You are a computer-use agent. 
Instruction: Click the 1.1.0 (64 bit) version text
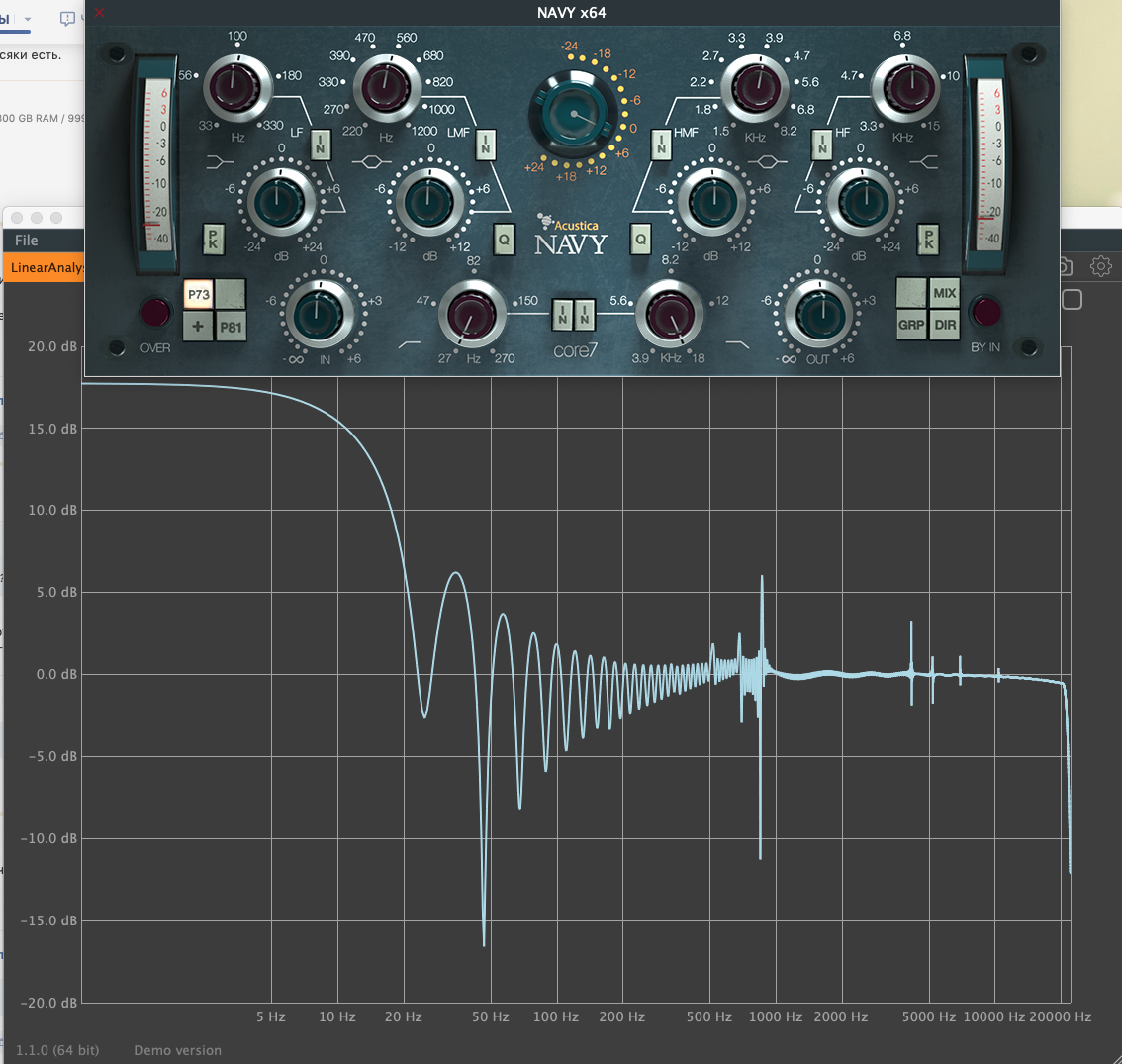click(57, 1050)
